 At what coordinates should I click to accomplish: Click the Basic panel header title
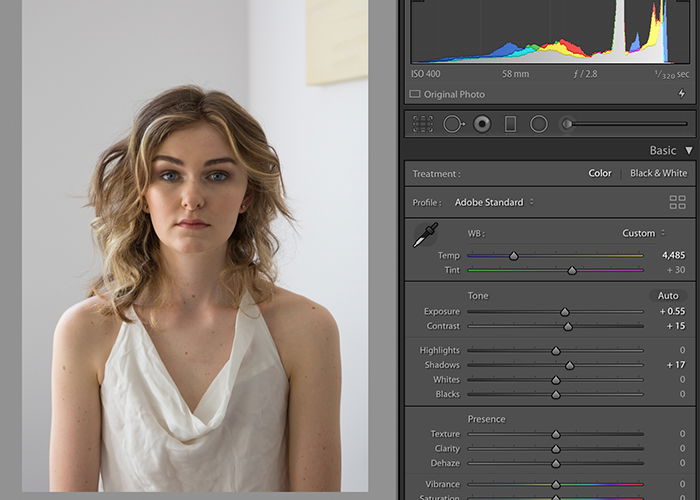[662, 150]
